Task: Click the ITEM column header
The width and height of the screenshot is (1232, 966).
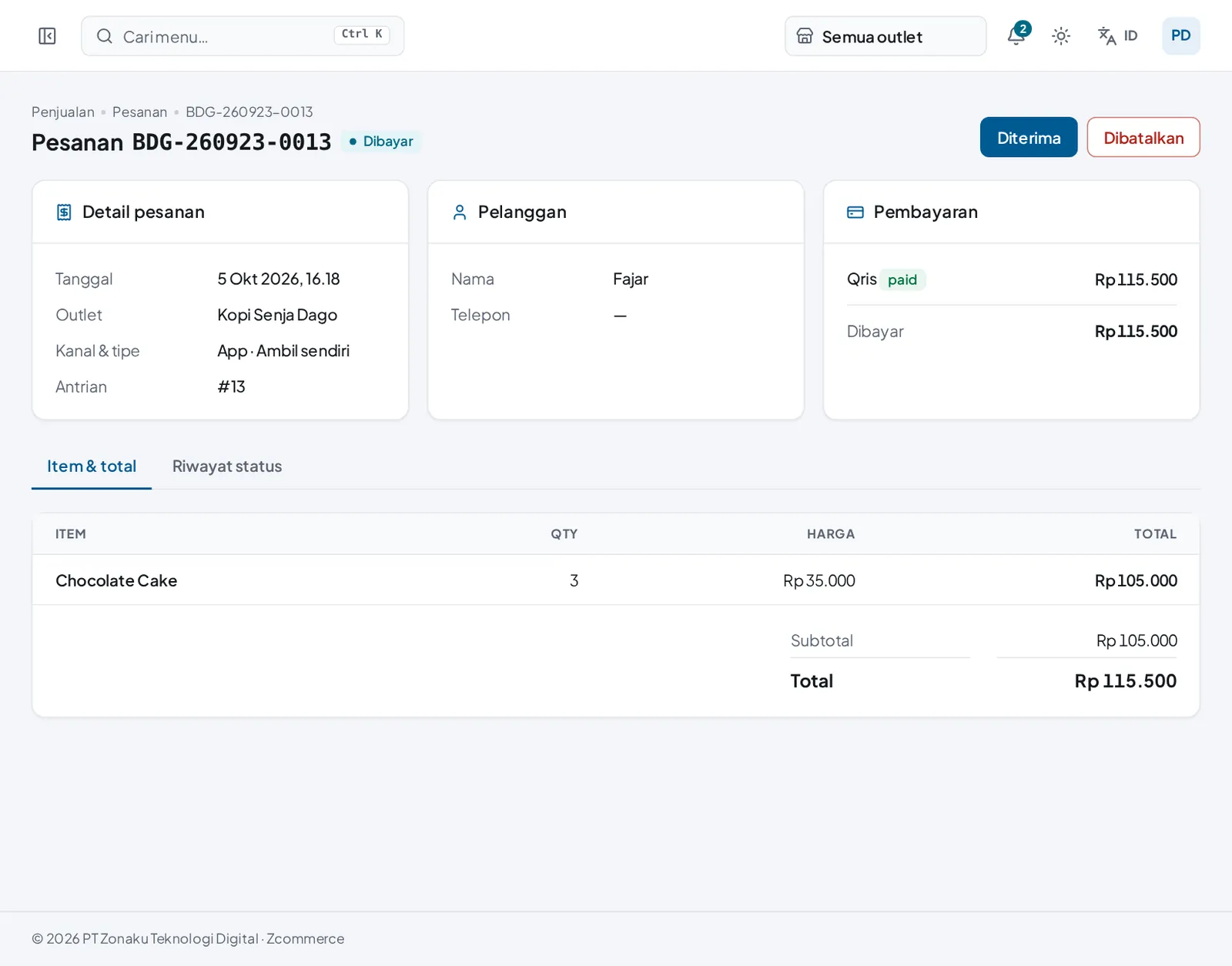Action: coord(71,534)
